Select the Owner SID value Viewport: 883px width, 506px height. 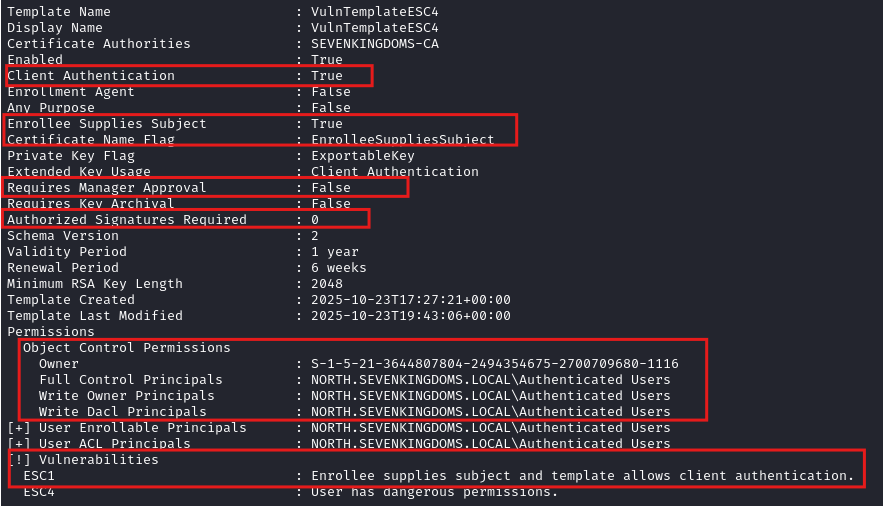494,363
